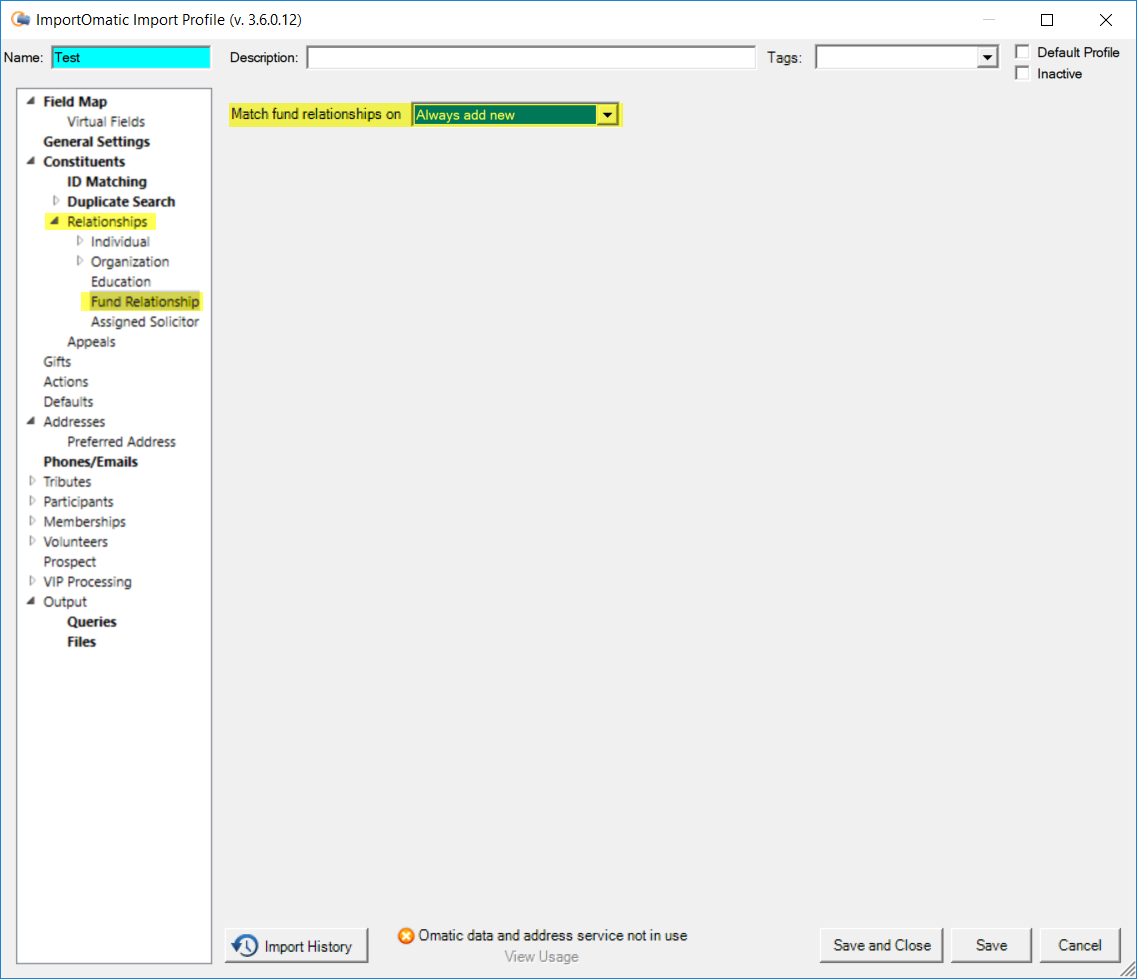1137x979 pixels.
Task: Expand the Duplicate Search node
Action: (56, 201)
